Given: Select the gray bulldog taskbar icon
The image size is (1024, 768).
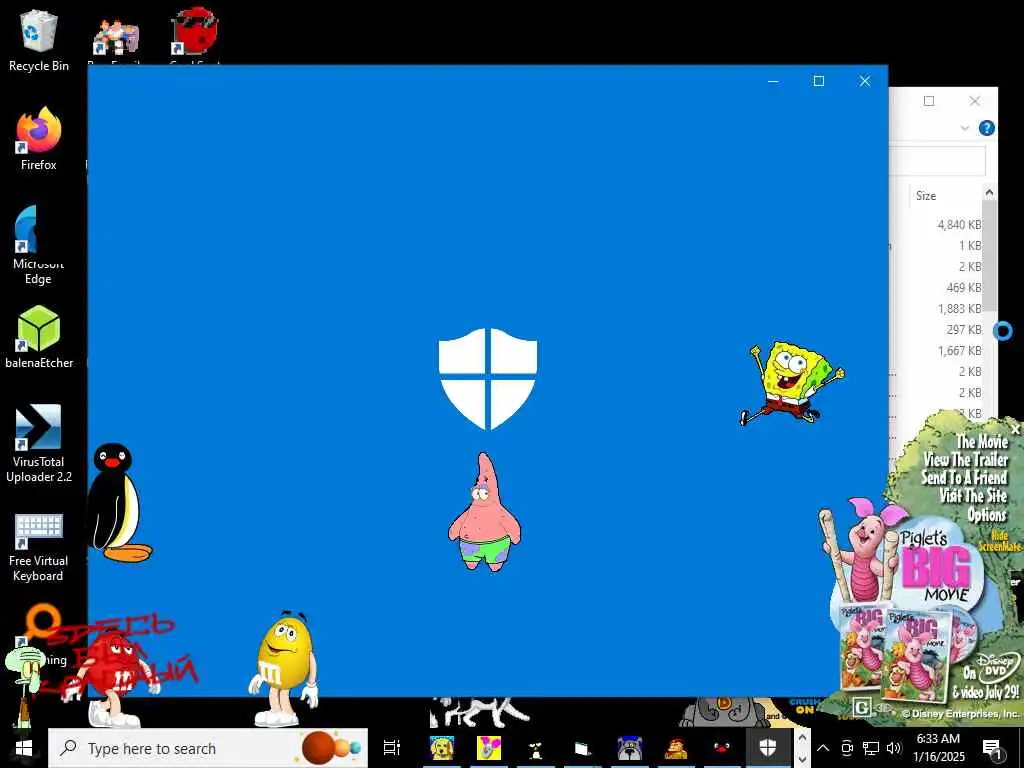Looking at the screenshot, I should pyautogui.click(x=630, y=748).
